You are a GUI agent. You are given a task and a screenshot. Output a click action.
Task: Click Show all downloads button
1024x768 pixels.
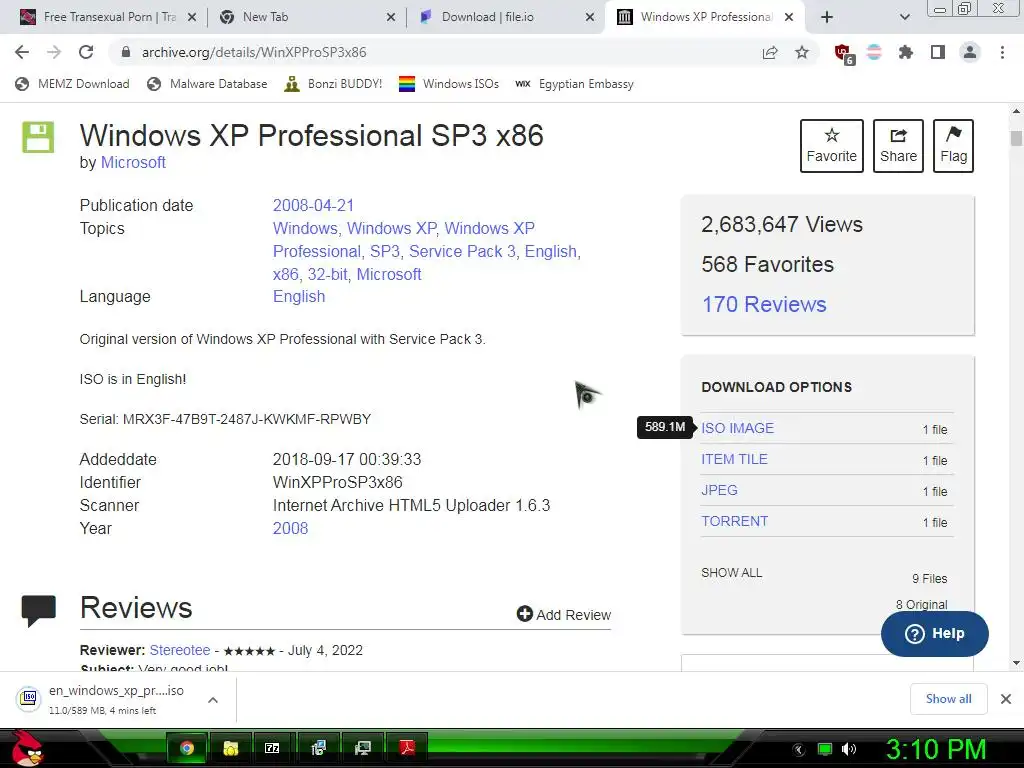pyautogui.click(x=948, y=699)
